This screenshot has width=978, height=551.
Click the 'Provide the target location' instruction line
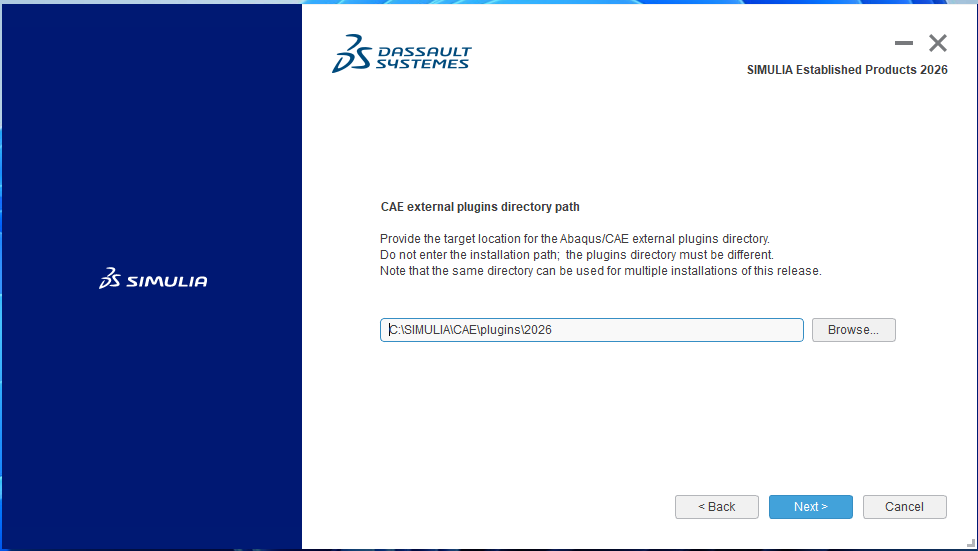pyautogui.click(x=574, y=239)
